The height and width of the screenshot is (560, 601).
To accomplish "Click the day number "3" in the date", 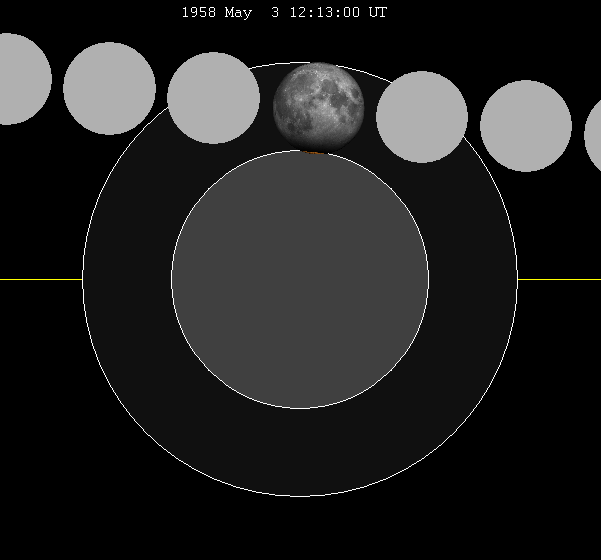I will (x=273, y=13).
